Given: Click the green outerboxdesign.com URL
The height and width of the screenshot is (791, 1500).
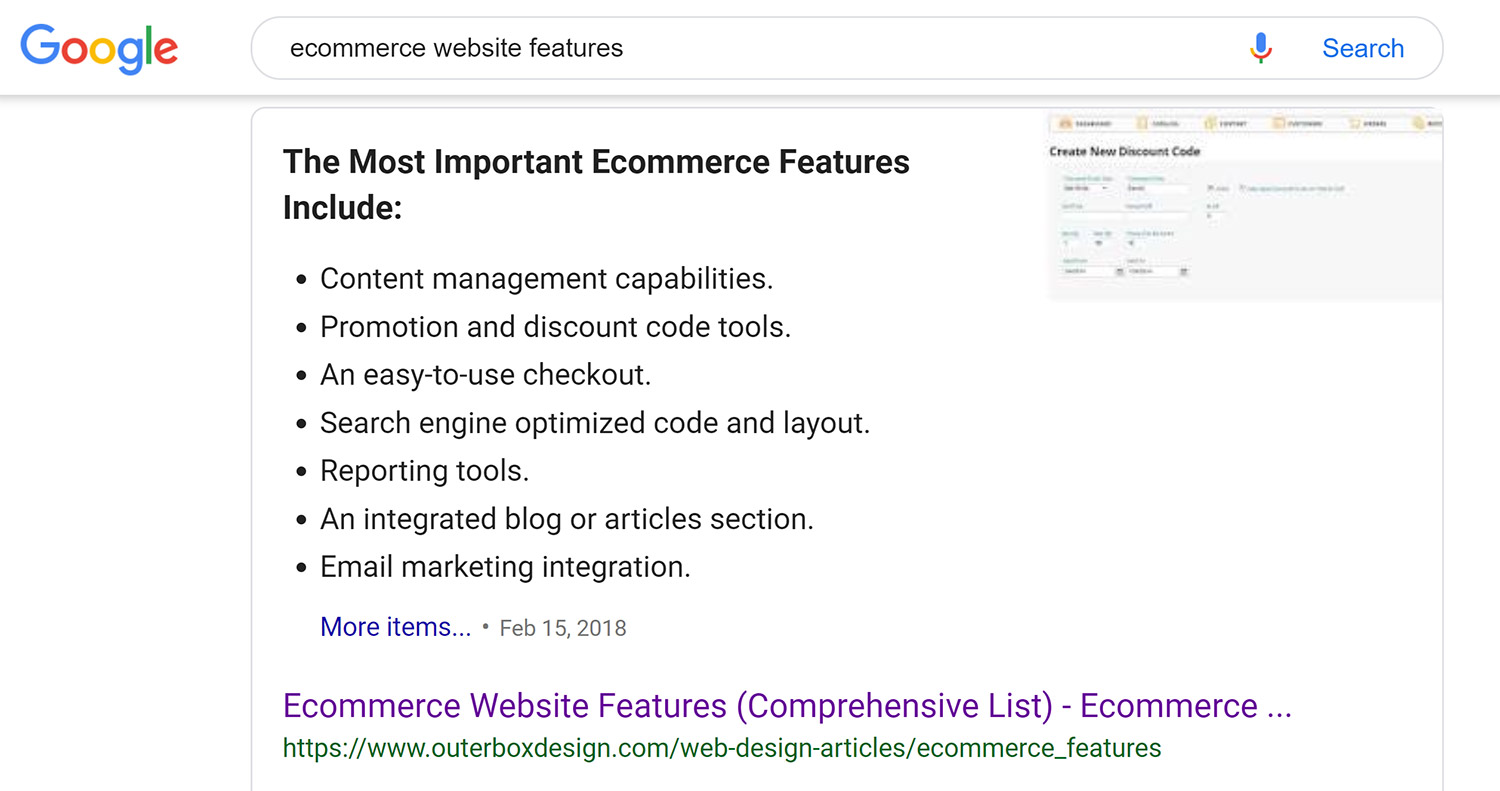Looking at the screenshot, I should 722,747.
